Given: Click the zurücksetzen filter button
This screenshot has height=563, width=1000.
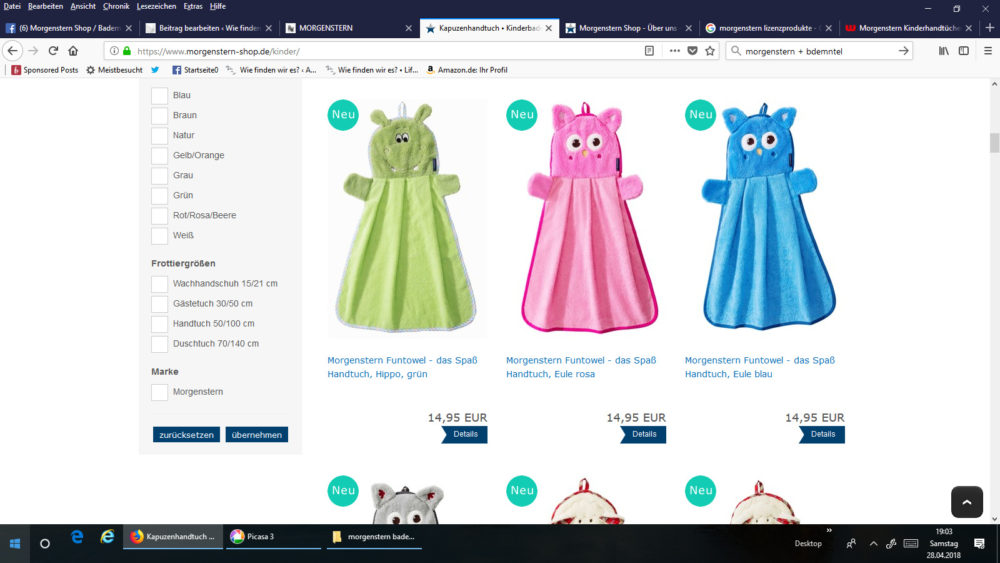Looking at the screenshot, I should [x=186, y=435].
